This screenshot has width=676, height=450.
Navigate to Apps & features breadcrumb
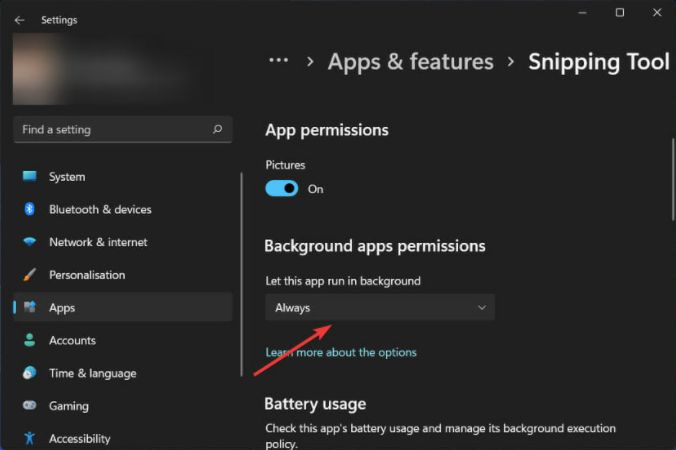coord(410,62)
